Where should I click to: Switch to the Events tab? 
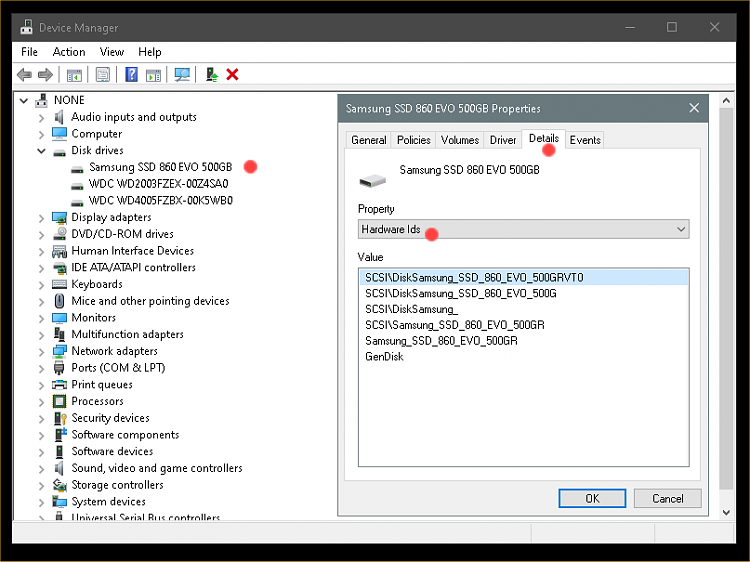pos(585,140)
